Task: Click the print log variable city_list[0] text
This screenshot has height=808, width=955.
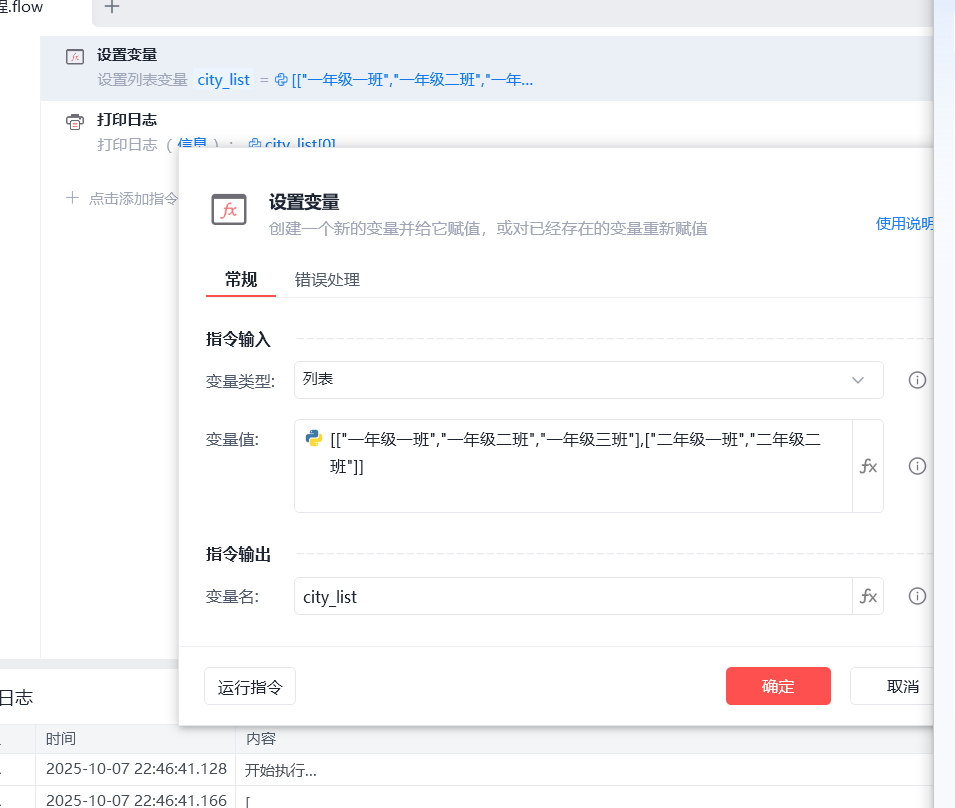Action: pyautogui.click(x=300, y=143)
